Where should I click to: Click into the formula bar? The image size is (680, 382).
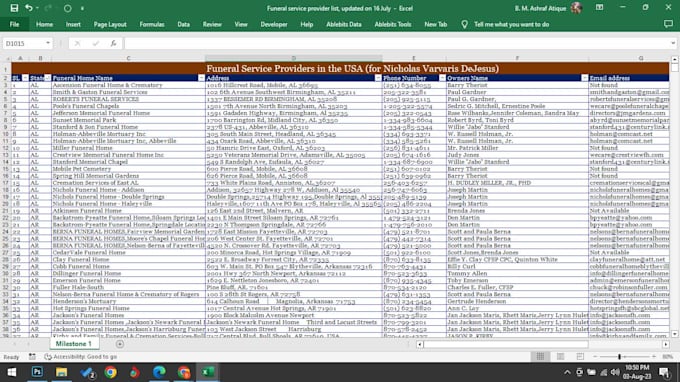pos(396,43)
